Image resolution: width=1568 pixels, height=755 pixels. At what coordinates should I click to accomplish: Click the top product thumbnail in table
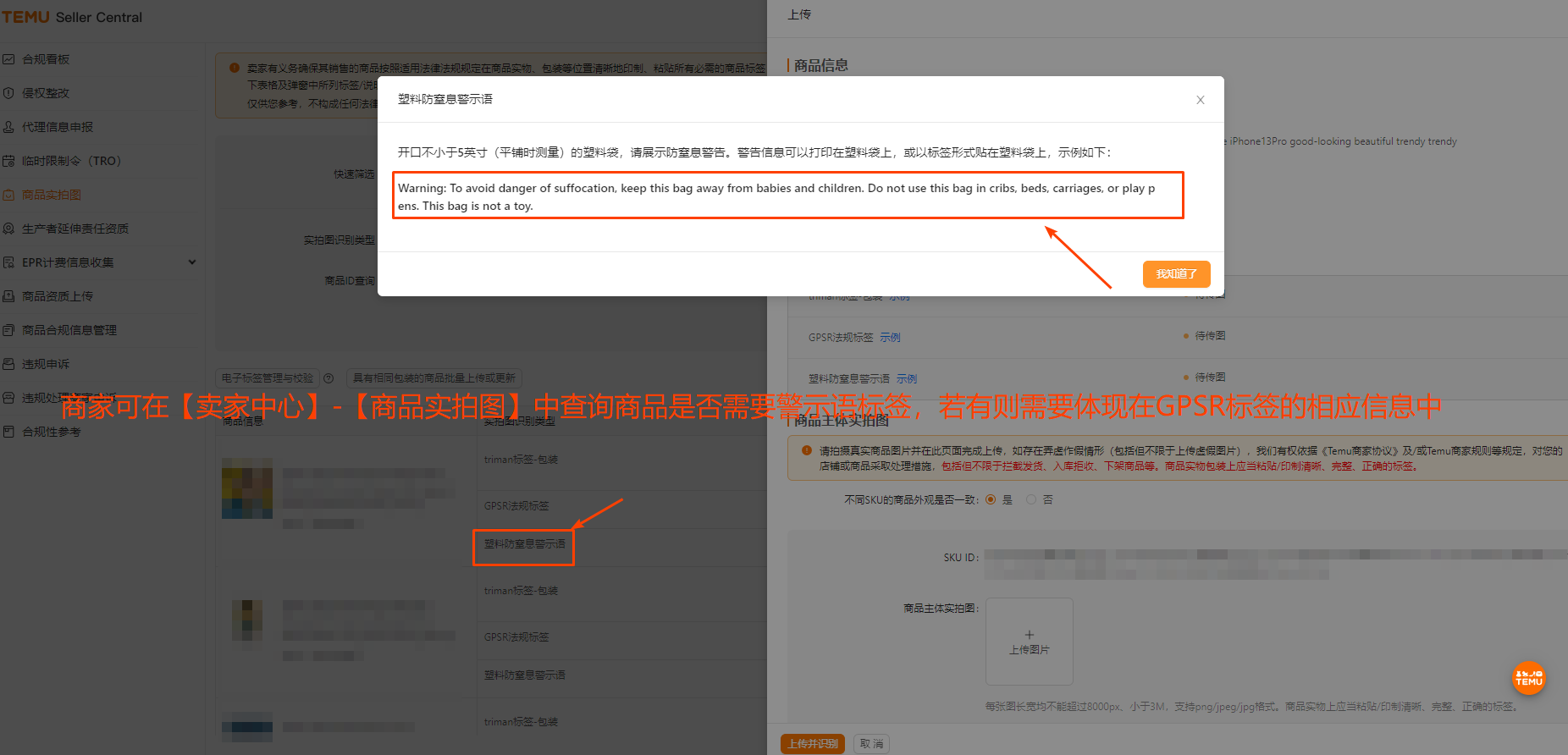click(x=247, y=488)
